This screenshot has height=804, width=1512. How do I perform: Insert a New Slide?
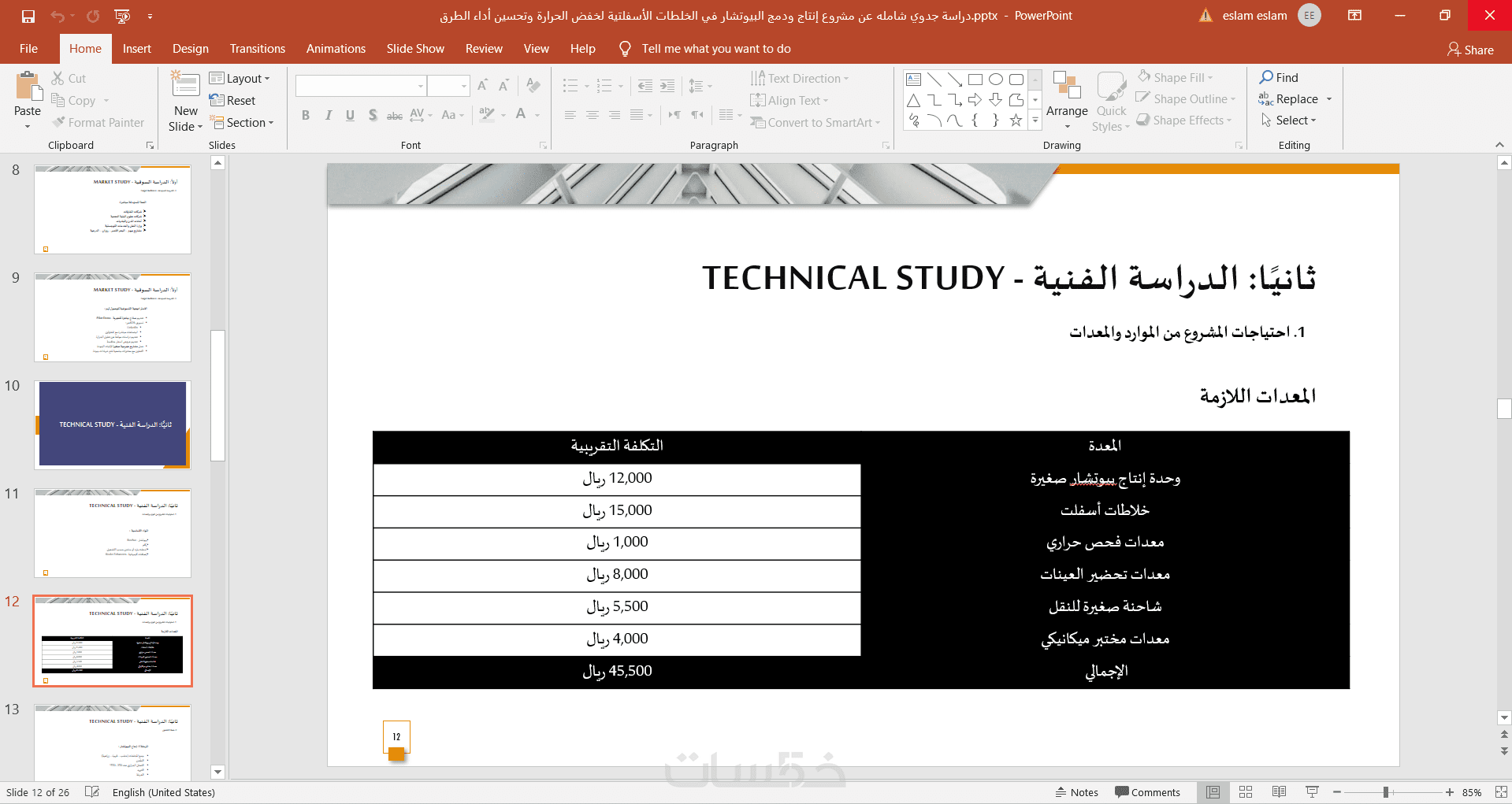[186, 102]
